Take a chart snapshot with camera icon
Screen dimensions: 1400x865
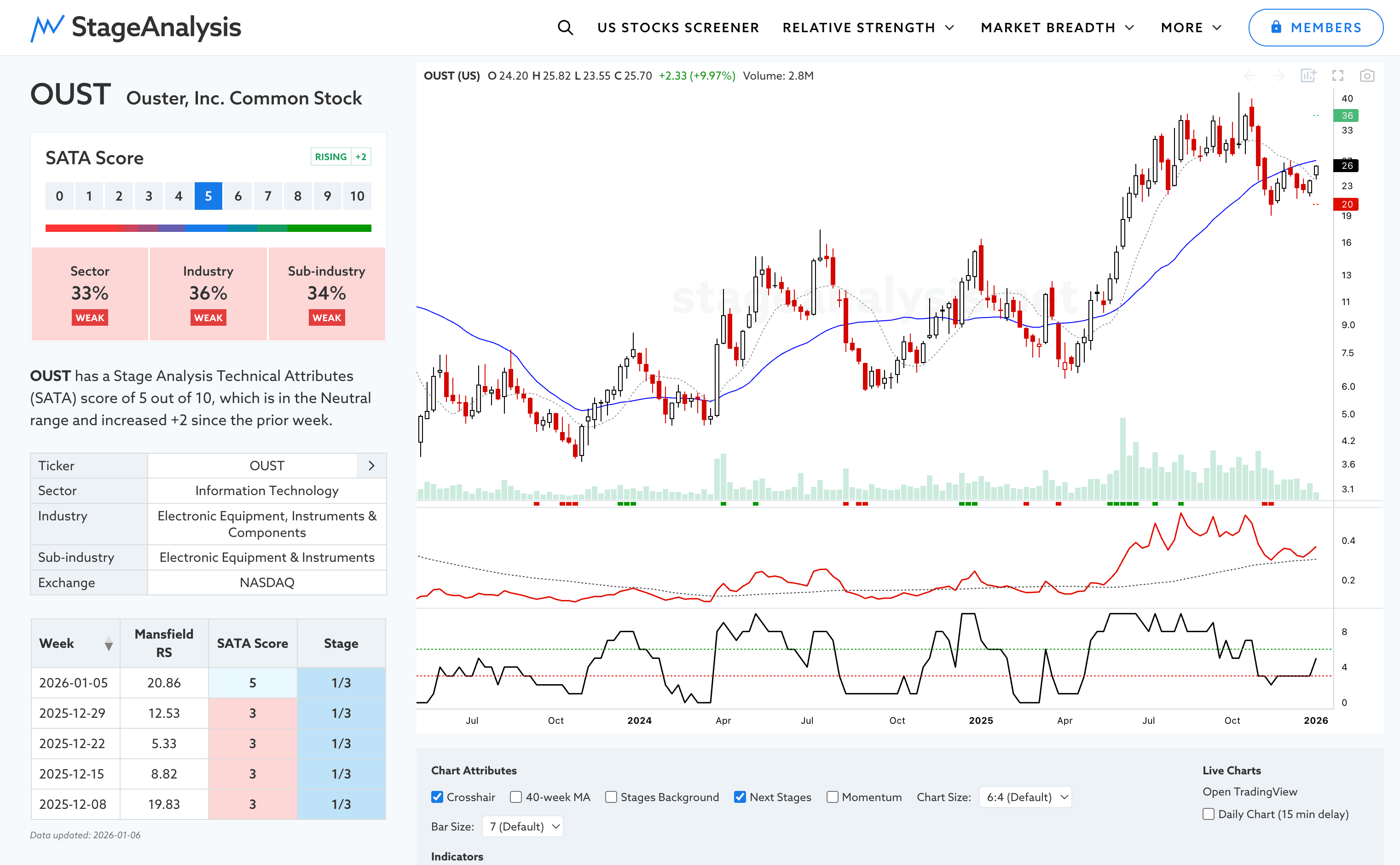pyautogui.click(x=1367, y=75)
